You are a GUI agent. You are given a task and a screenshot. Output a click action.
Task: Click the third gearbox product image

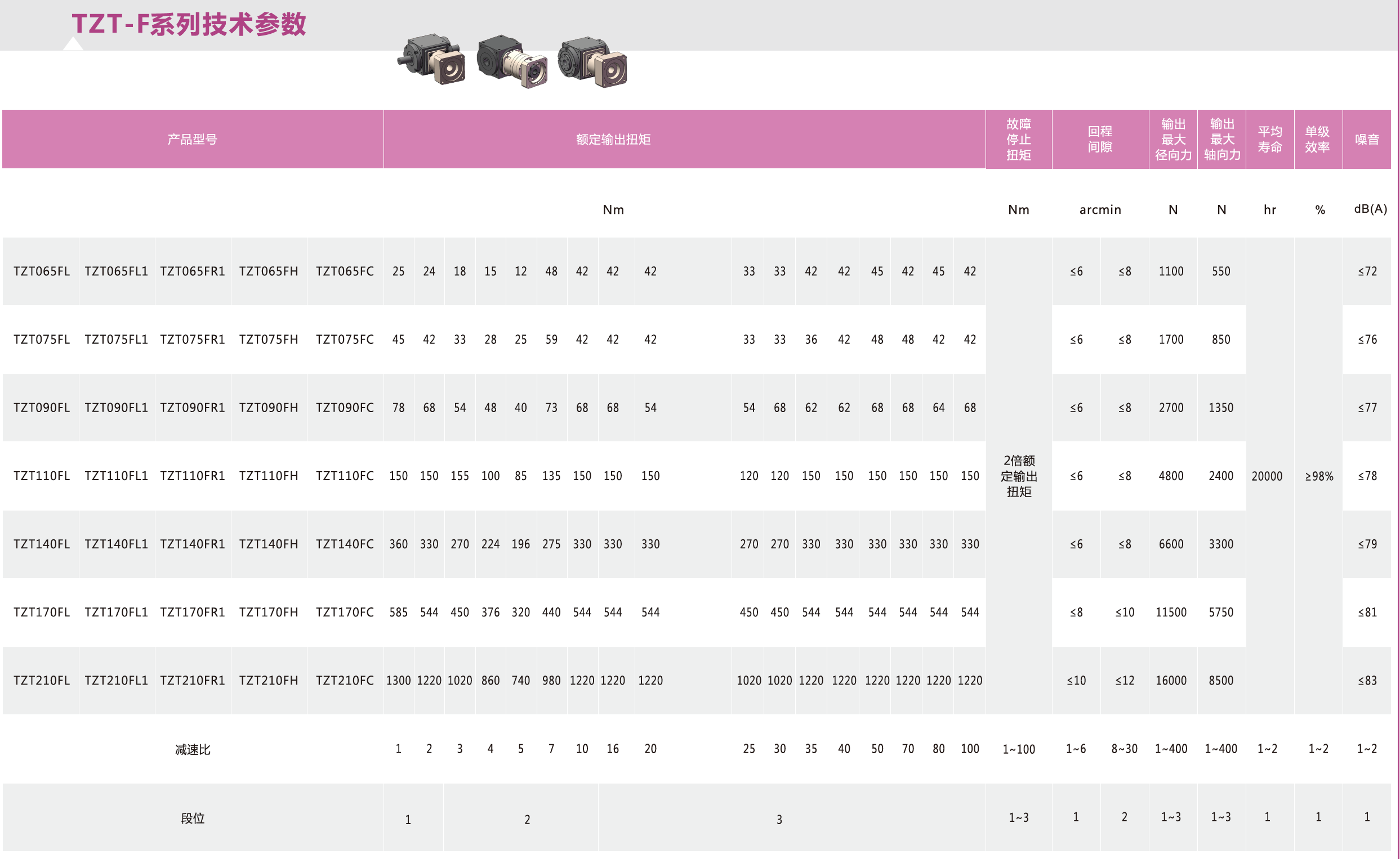coord(592,61)
